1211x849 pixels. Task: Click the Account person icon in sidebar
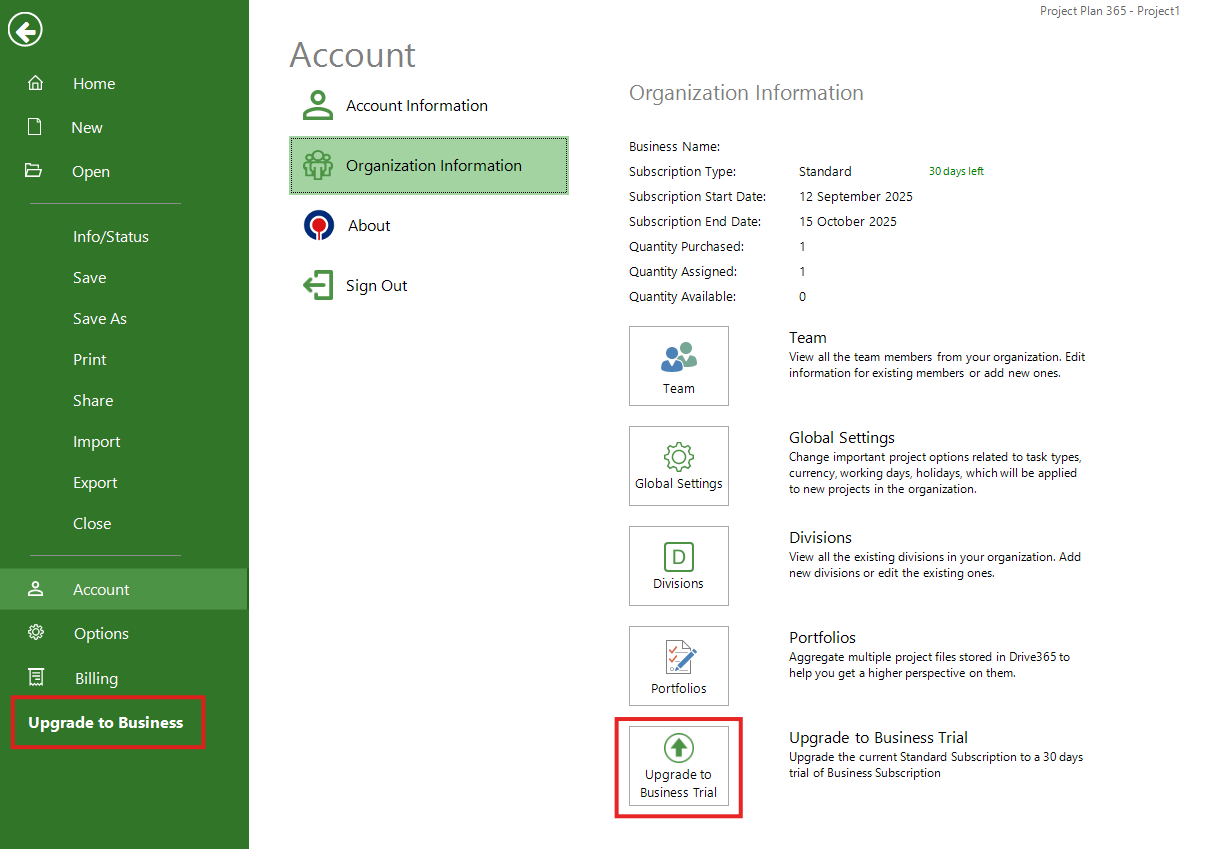tap(35, 589)
